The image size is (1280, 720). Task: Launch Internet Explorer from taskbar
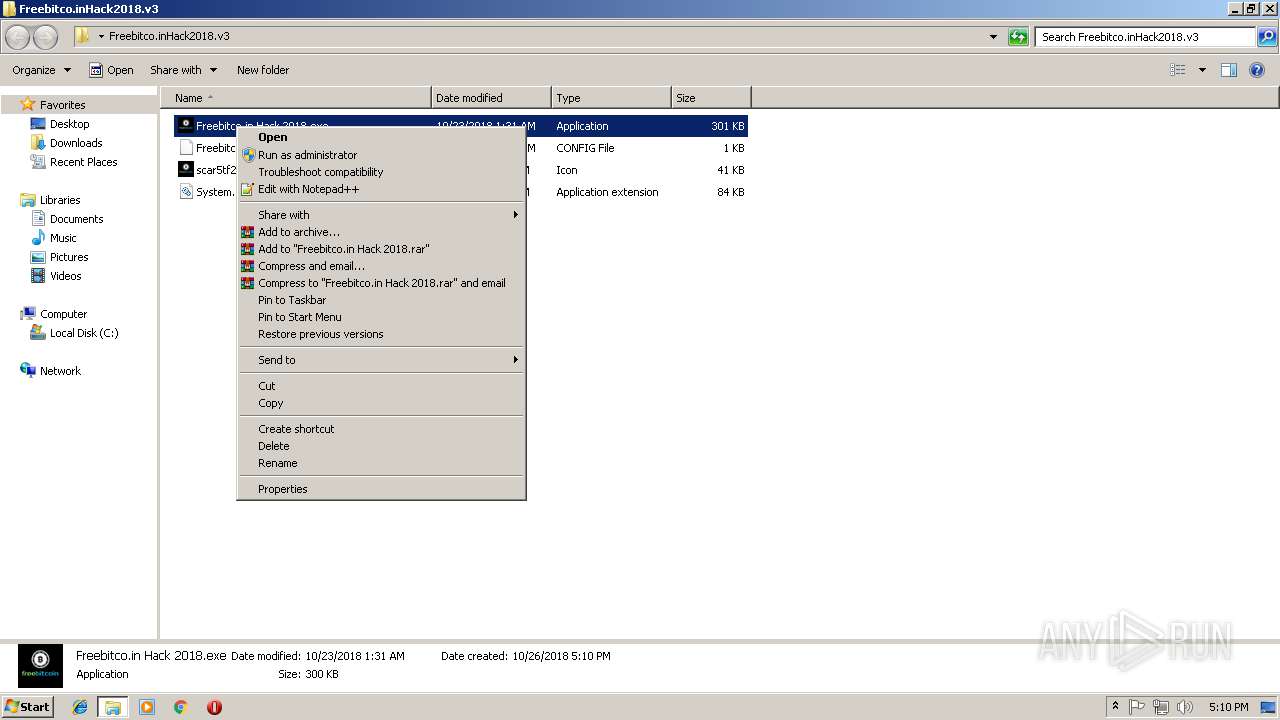click(80, 707)
